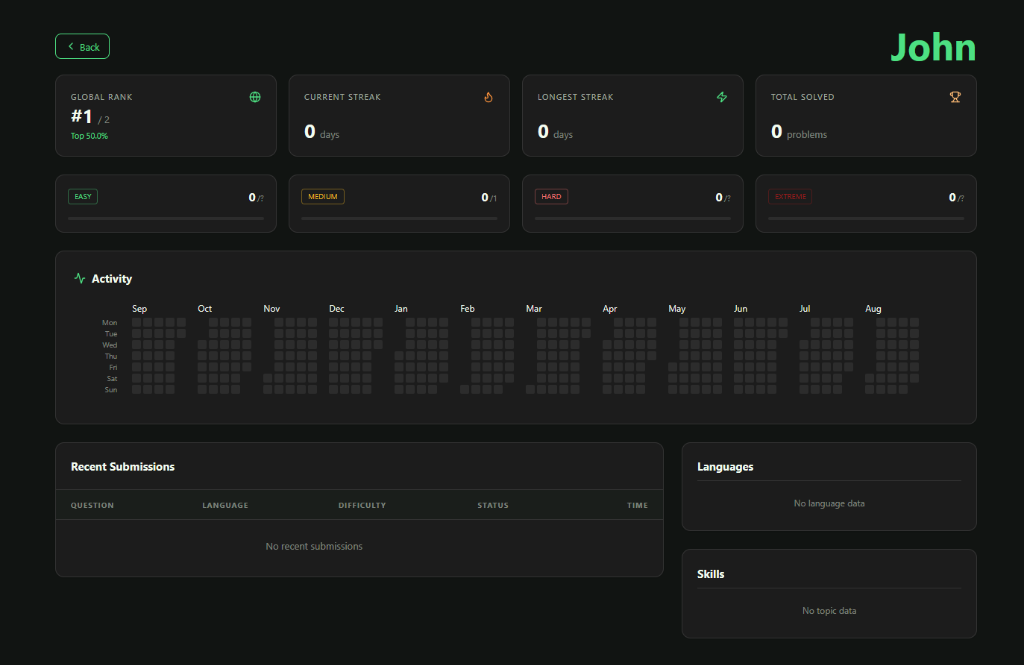1024x665 pixels.
Task: Click the May month label in Activity
Action: (677, 308)
